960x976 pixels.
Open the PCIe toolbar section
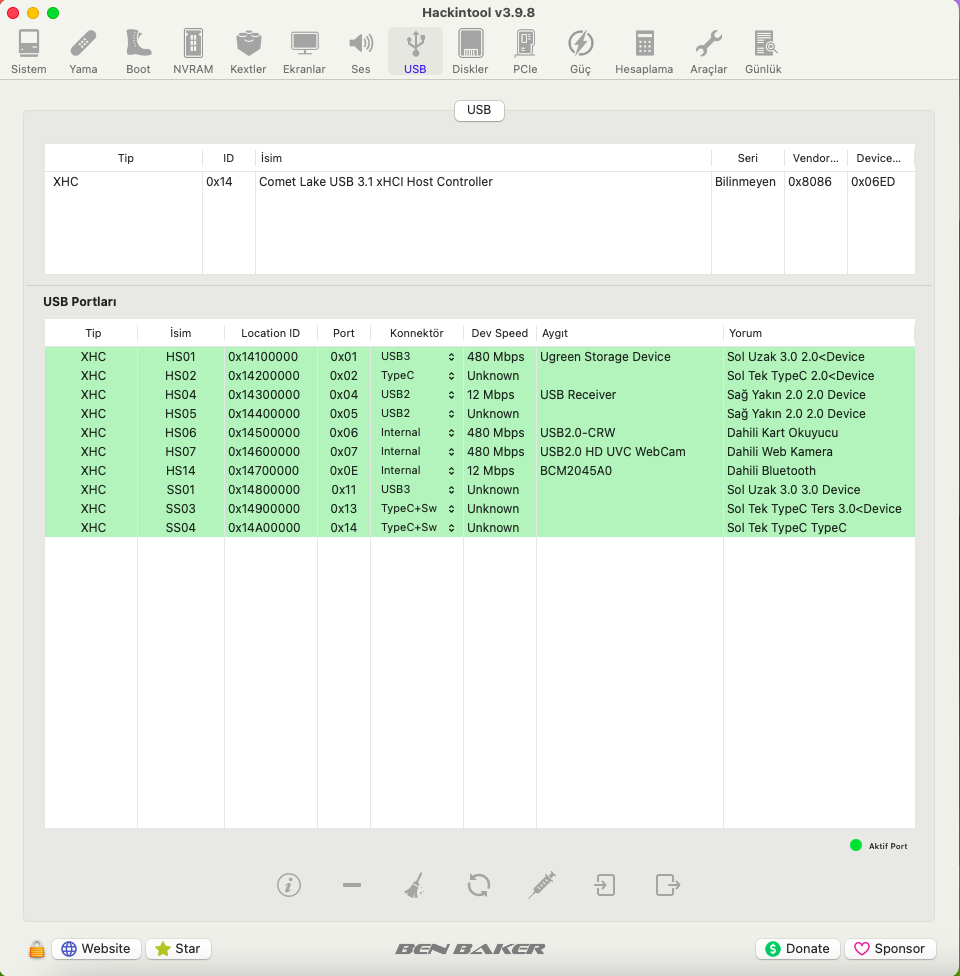tap(525, 52)
